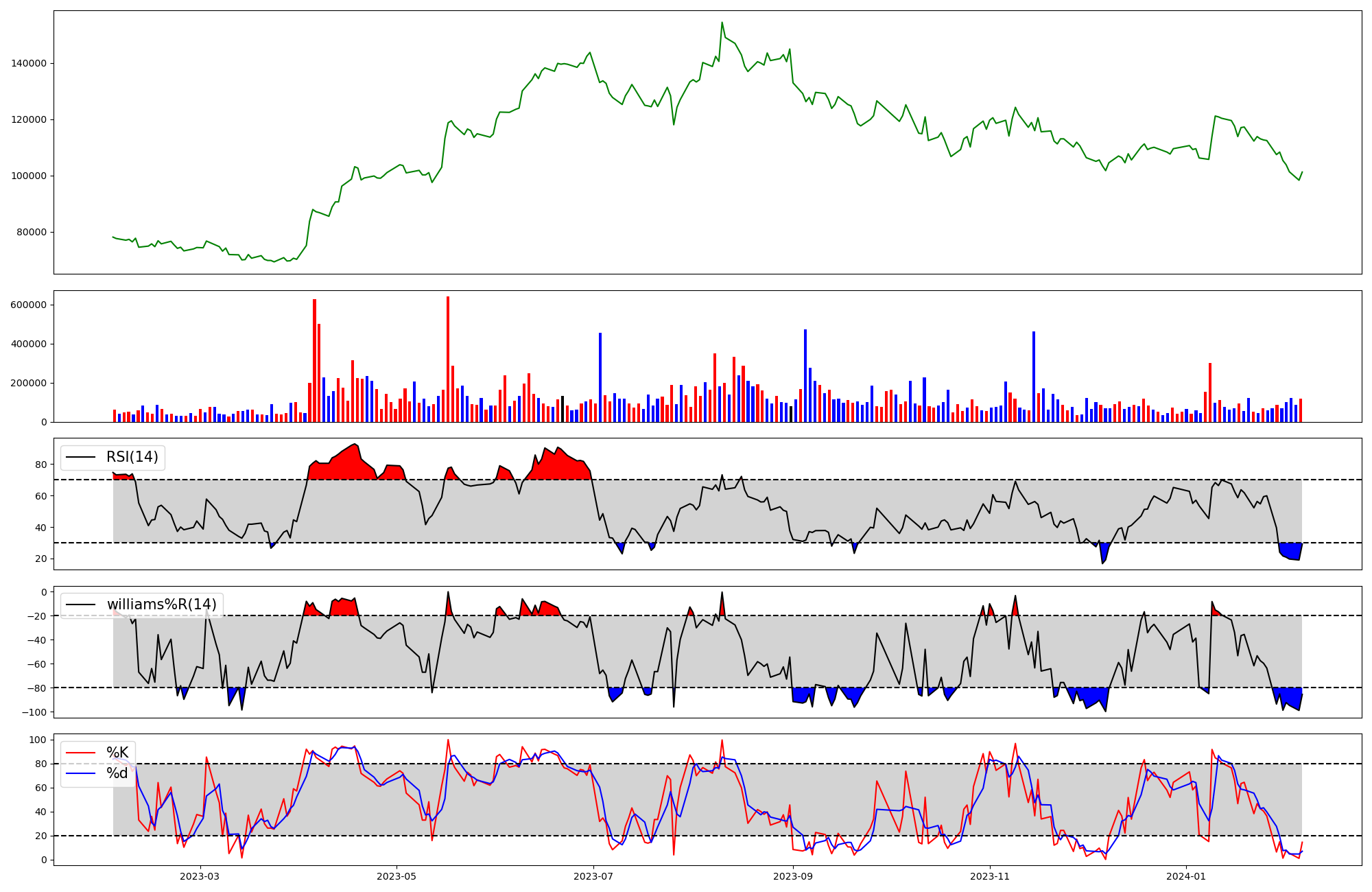Image resolution: width=1372 pixels, height=892 pixels.
Task: Click the 600000 tick label on volume axis
Action: click(x=29, y=305)
